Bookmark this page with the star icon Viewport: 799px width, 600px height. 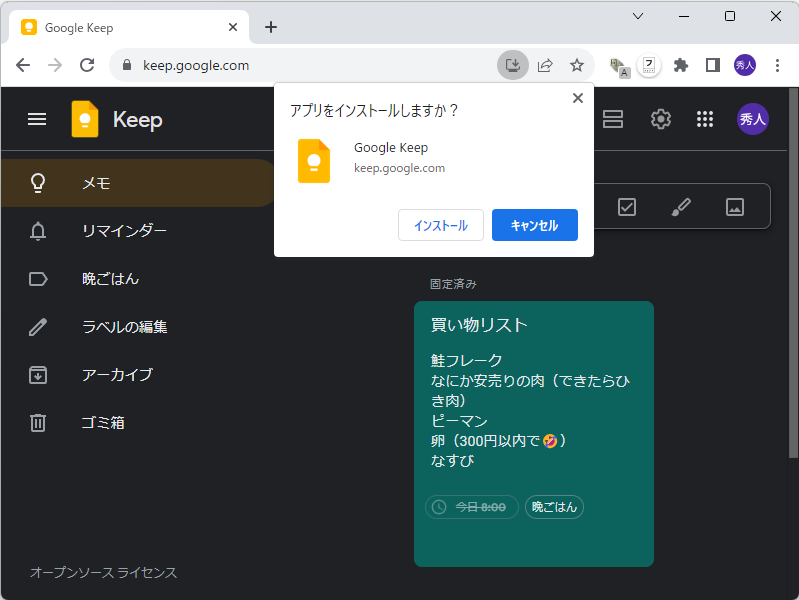point(576,65)
